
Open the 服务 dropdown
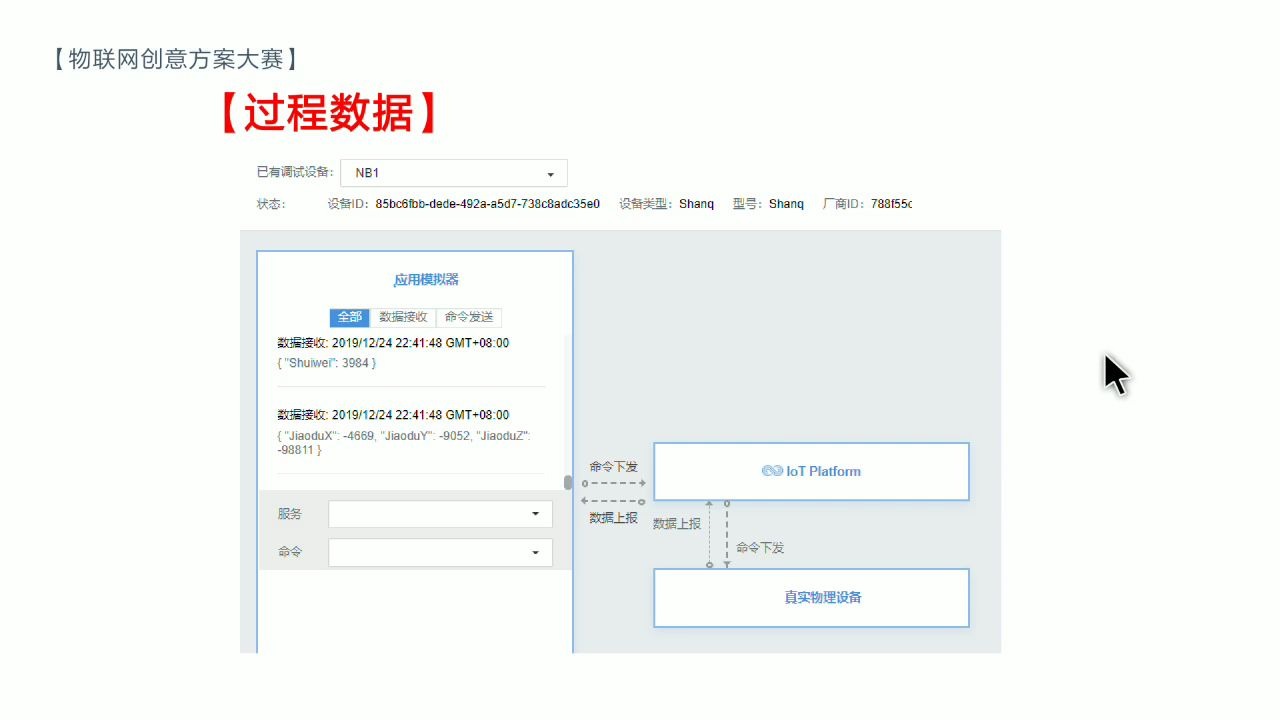(x=440, y=514)
